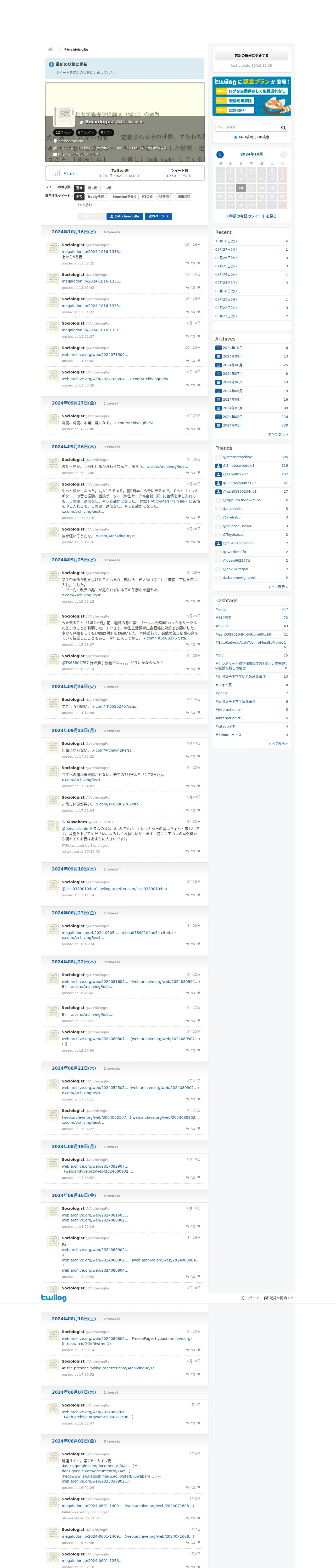The height and width of the screenshot is (1568, 336).
Task: Select OR検索 radio button
Action: click(255, 137)
